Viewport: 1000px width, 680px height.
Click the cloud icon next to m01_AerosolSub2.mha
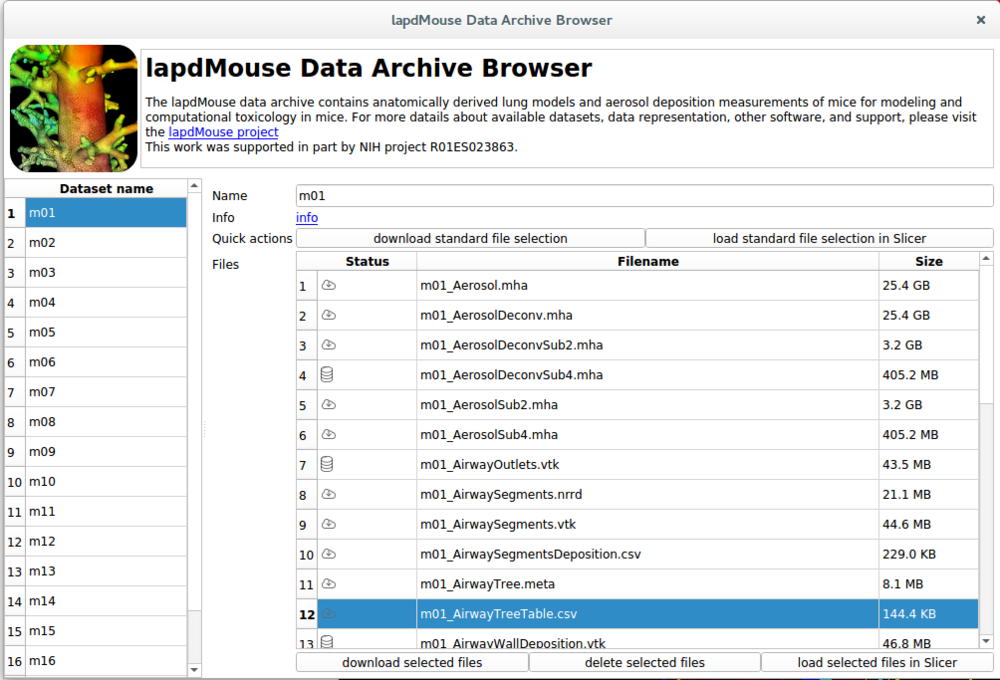327,405
